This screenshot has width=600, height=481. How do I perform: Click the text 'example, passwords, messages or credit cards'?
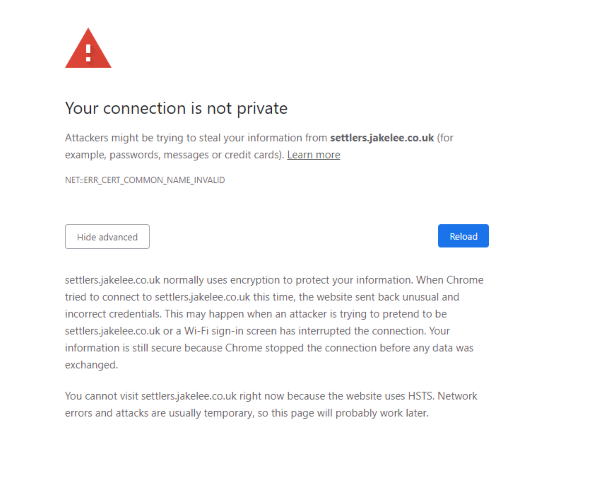coord(173,155)
